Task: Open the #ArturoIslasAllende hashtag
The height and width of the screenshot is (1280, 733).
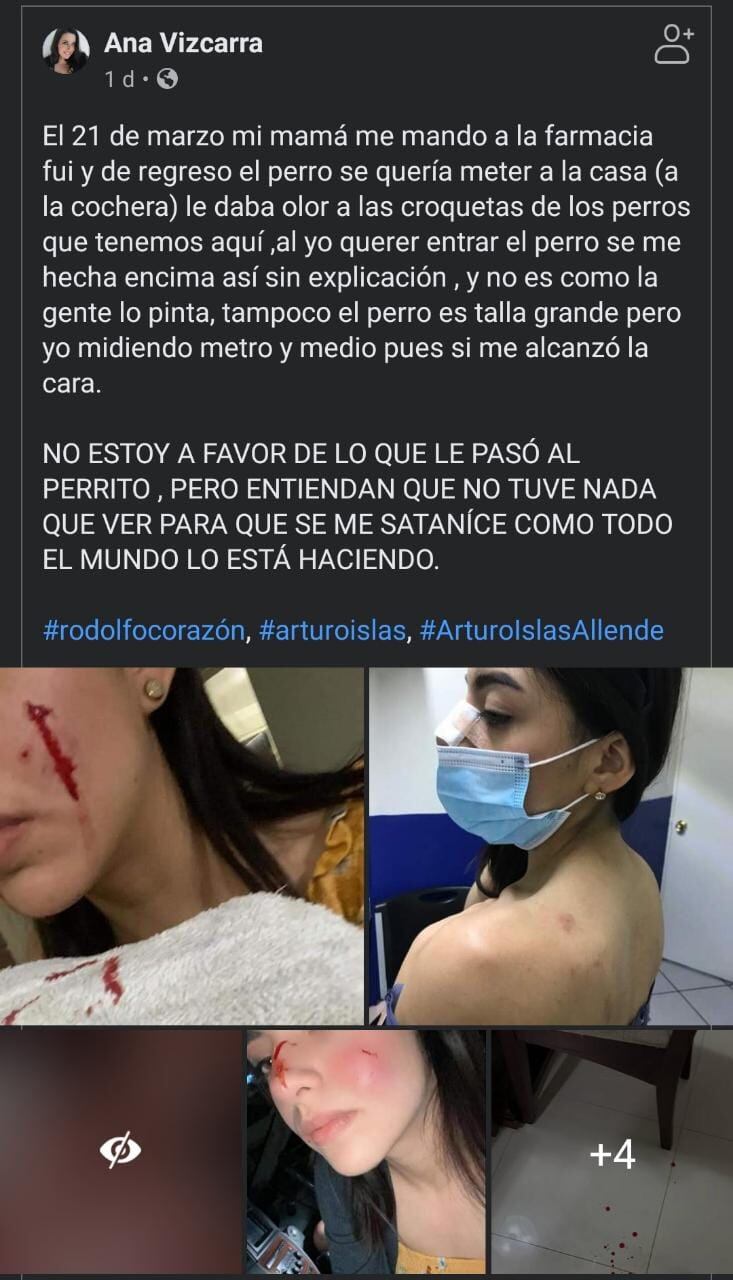Action: 541,630
